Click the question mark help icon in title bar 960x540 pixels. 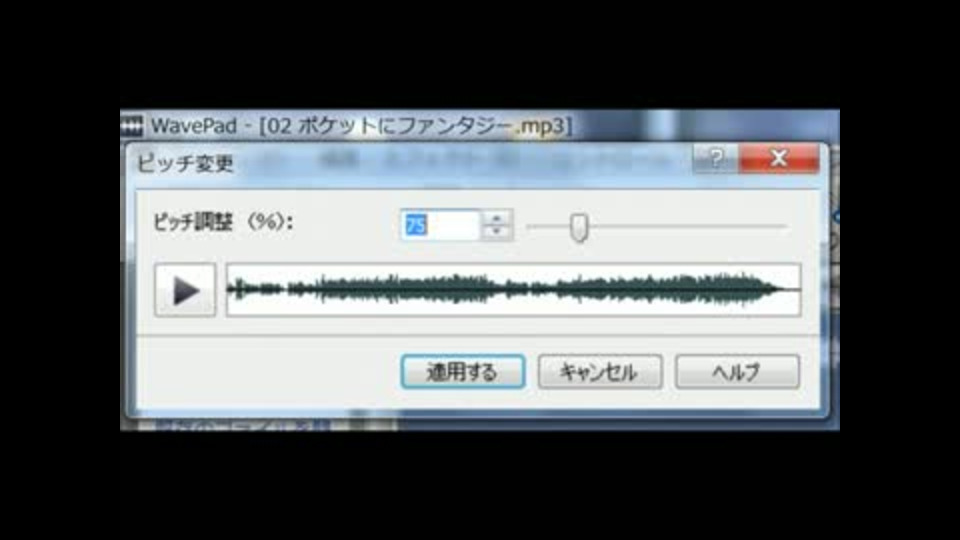pos(716,159)
